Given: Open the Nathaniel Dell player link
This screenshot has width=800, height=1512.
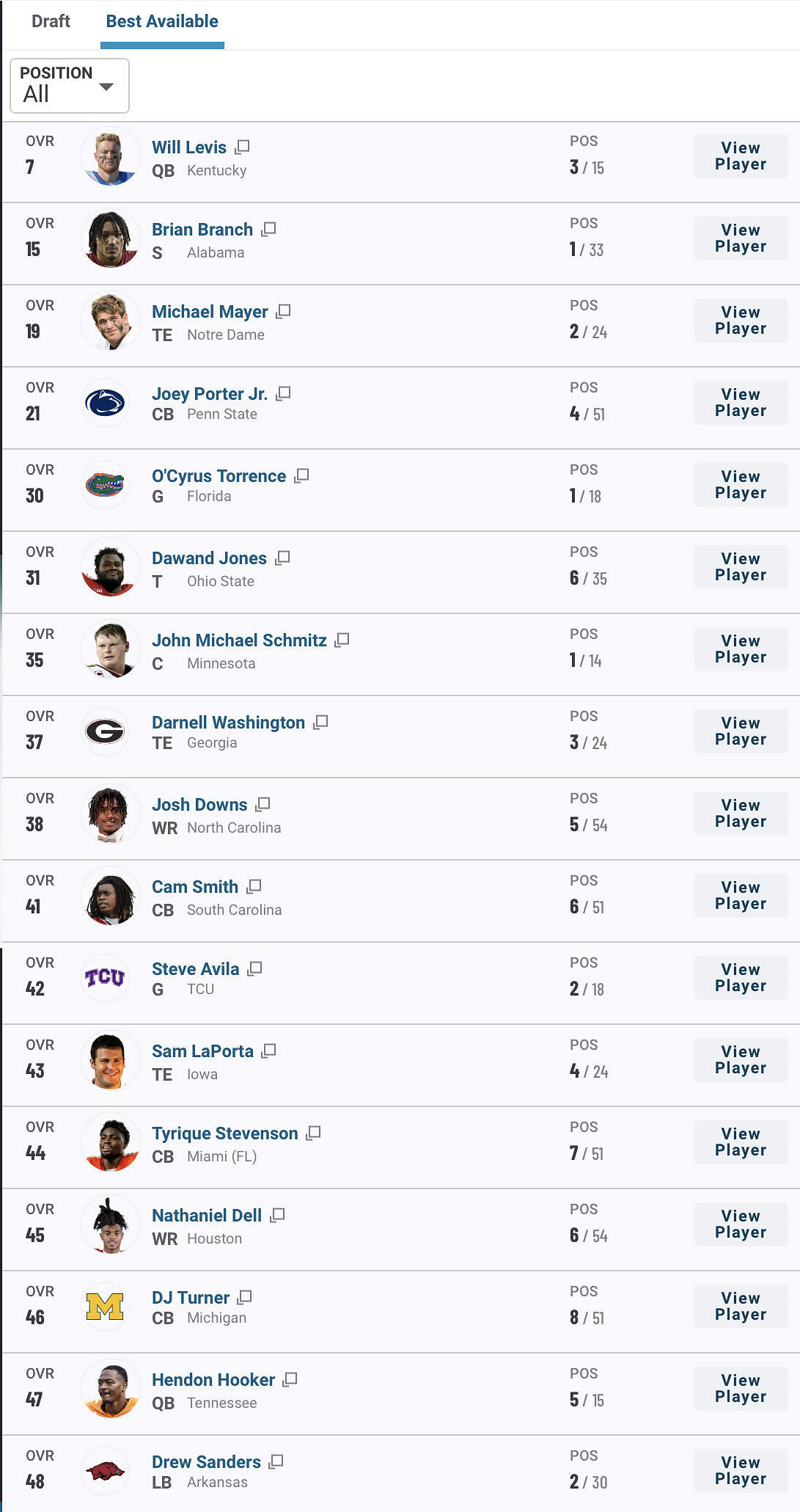Looking at the screenshot, I should (207, 1216).
